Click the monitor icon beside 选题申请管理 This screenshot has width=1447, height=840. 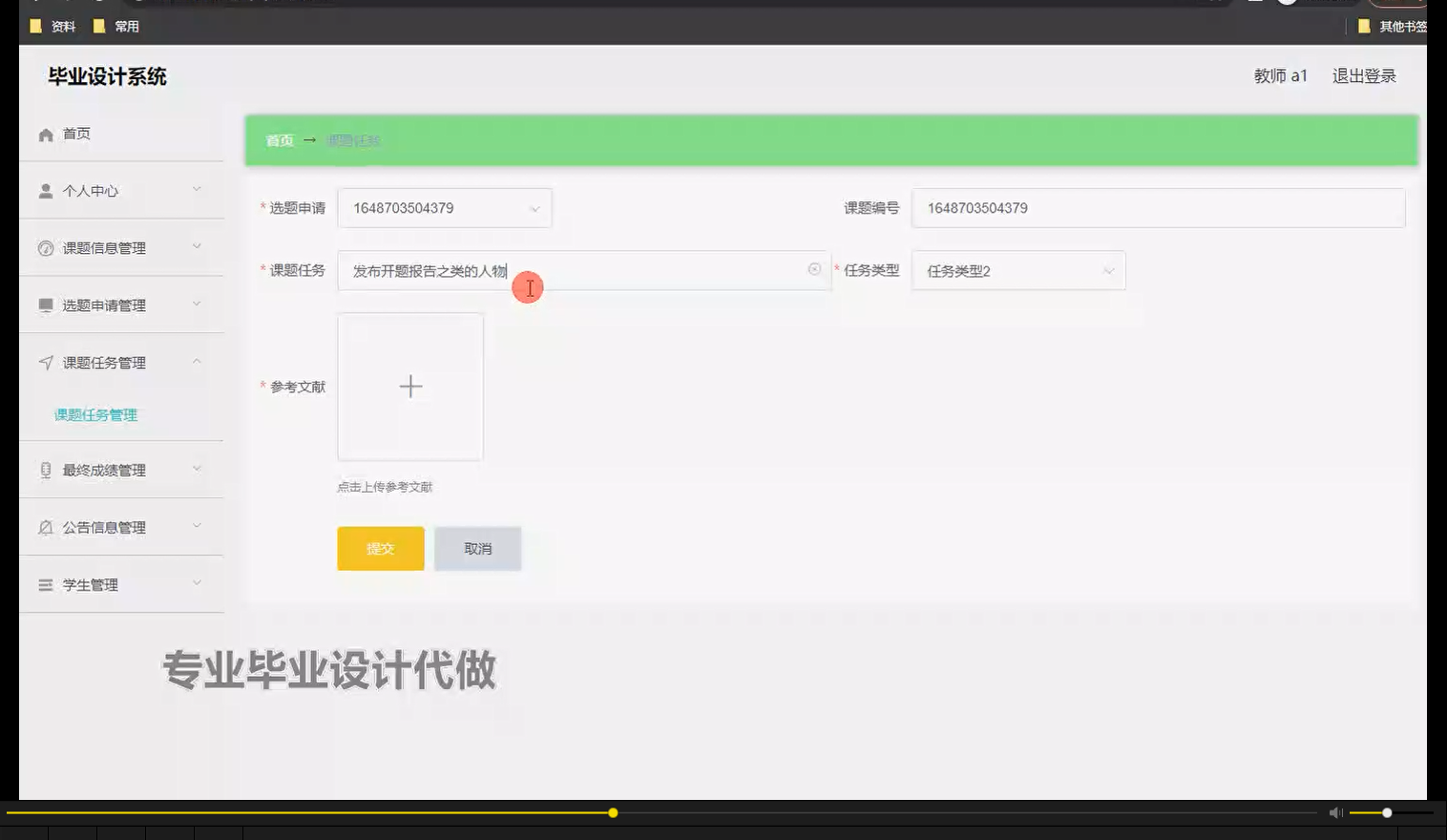tap(45, 304)
